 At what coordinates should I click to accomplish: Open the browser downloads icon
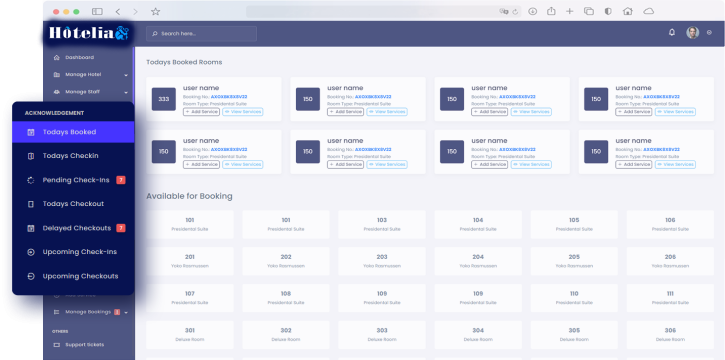coord(533,12)
